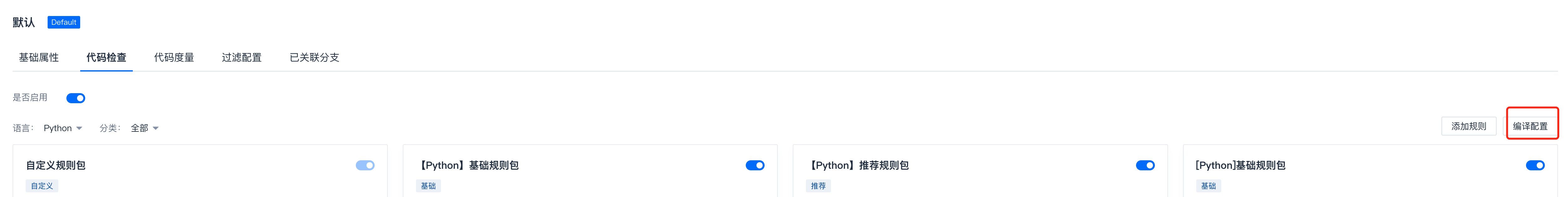Screen dimensions: 1568x197
Task: Click the chevron next to Python
Action: [80, 127]
